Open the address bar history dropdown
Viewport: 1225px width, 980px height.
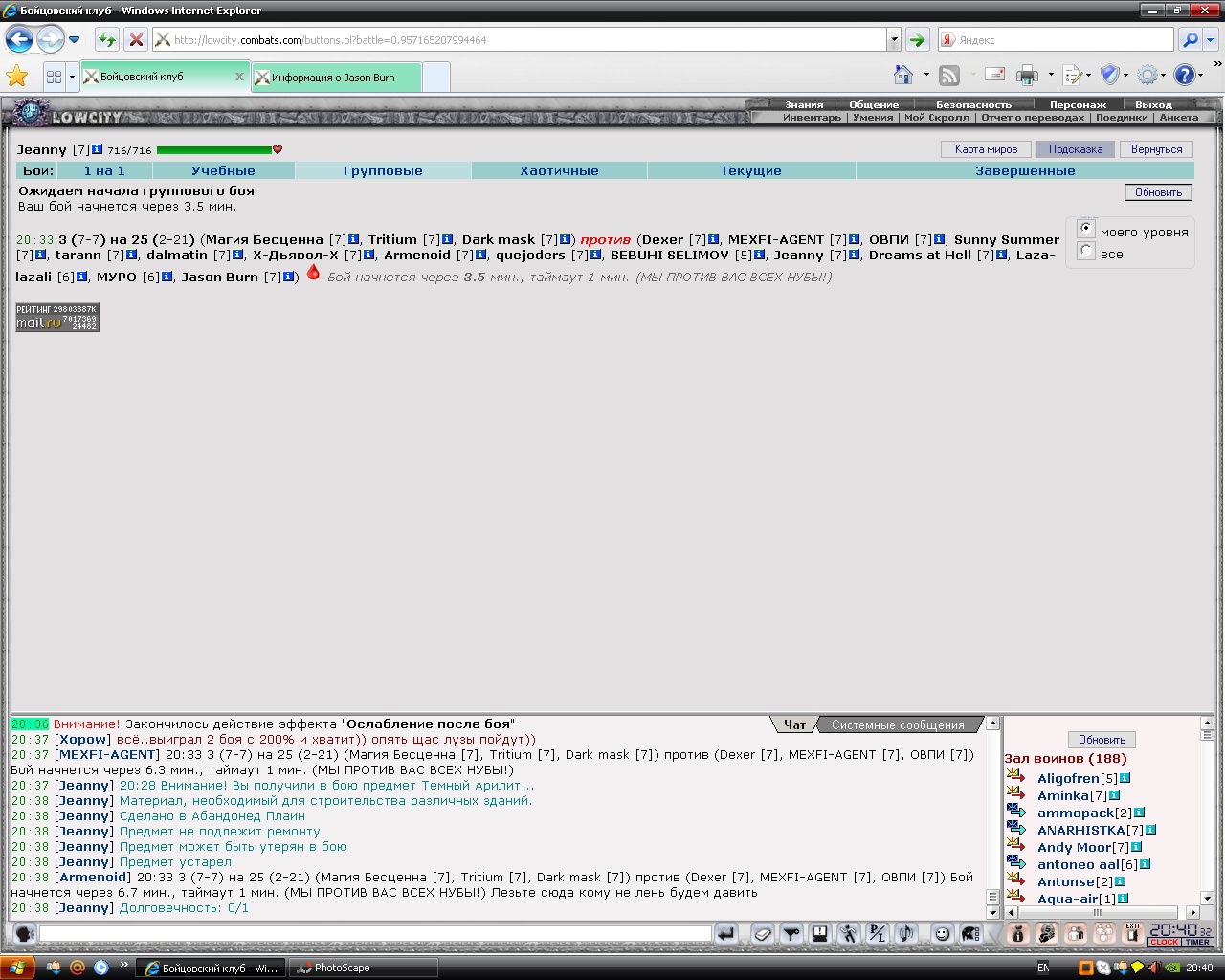894,40
